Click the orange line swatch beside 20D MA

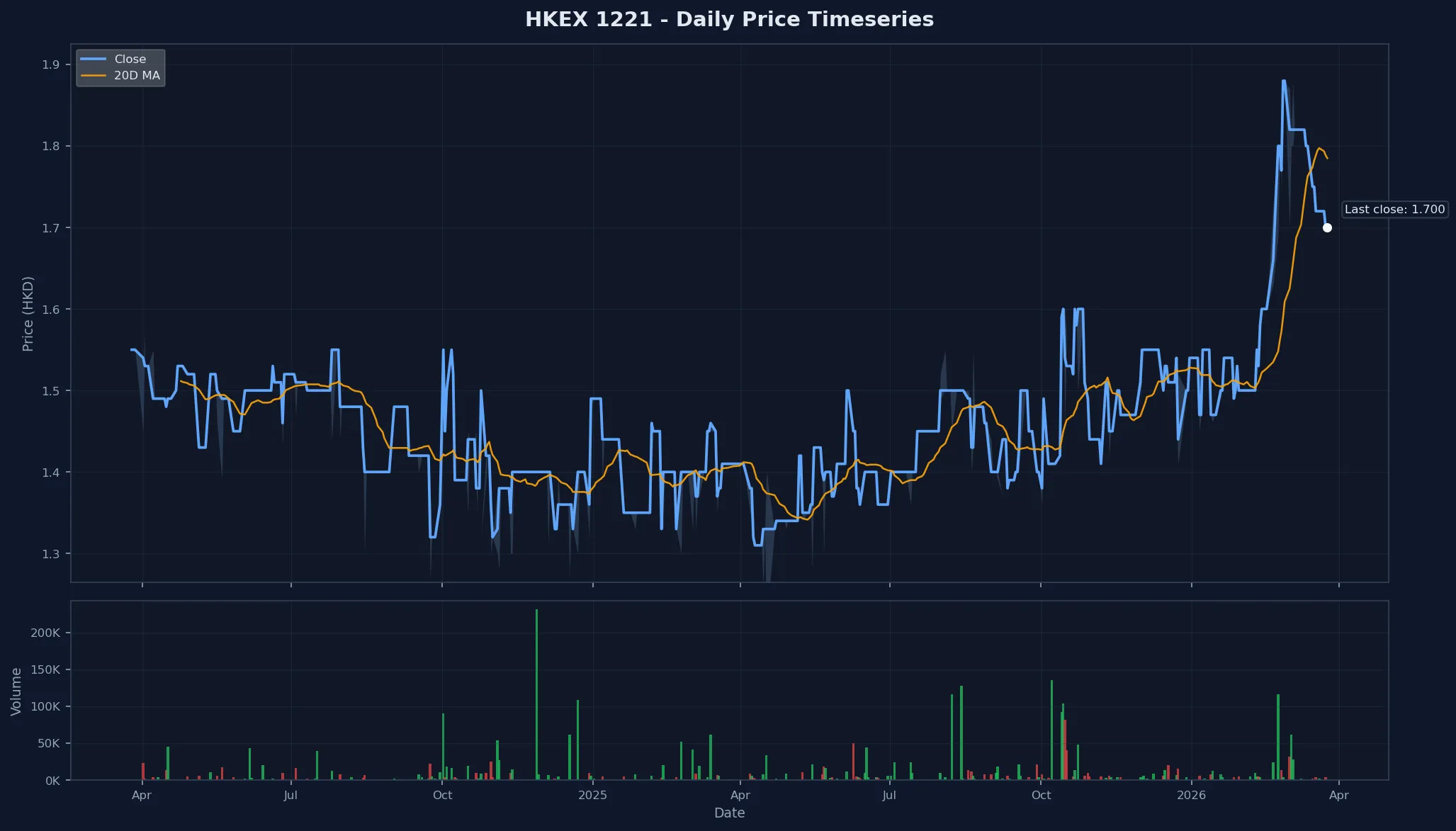(x=95, y=74)
